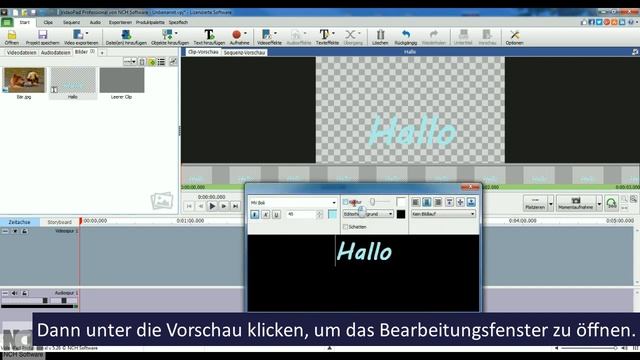Lock the Audiospur 1 track
Viewport: 640px width, 360px height.
click(x=24, y=293)
